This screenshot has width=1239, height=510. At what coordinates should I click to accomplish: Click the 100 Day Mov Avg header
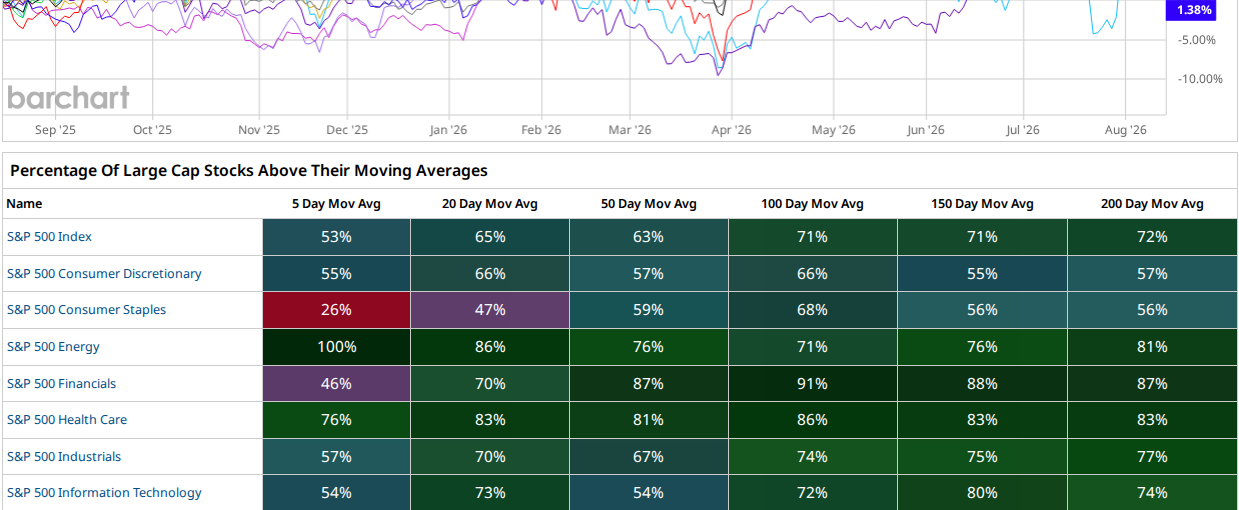click(812, 204)
